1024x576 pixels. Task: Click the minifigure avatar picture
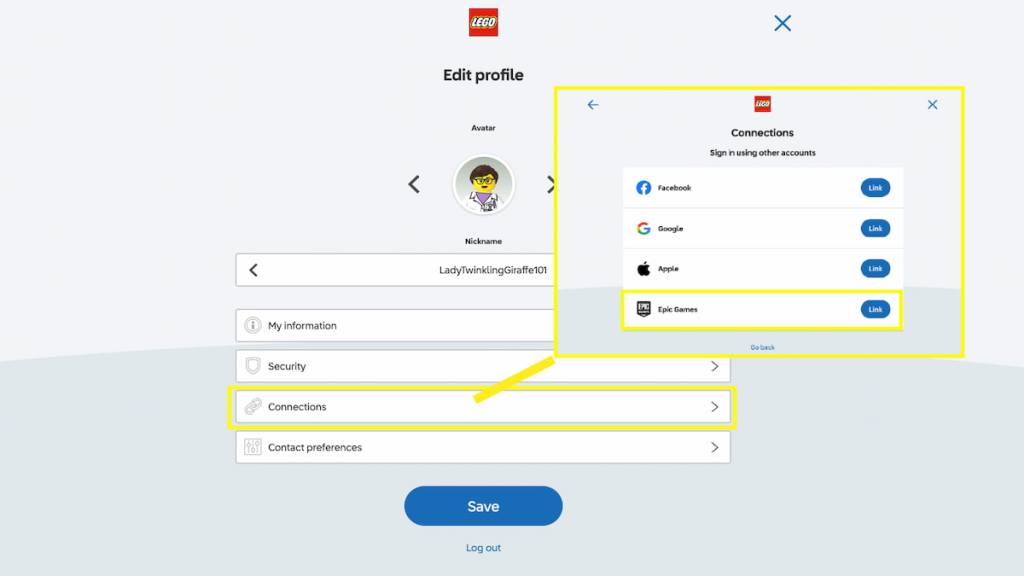click(483, 185)
